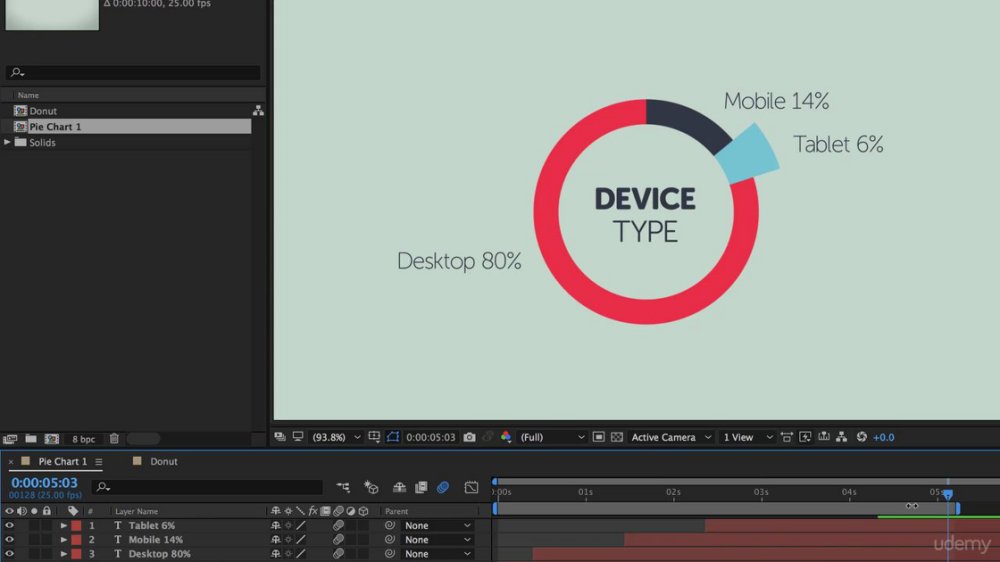This screenshot has width=1000, height=562.
Task: Create new folder in project panel
Action: click(x=31, y=439)
